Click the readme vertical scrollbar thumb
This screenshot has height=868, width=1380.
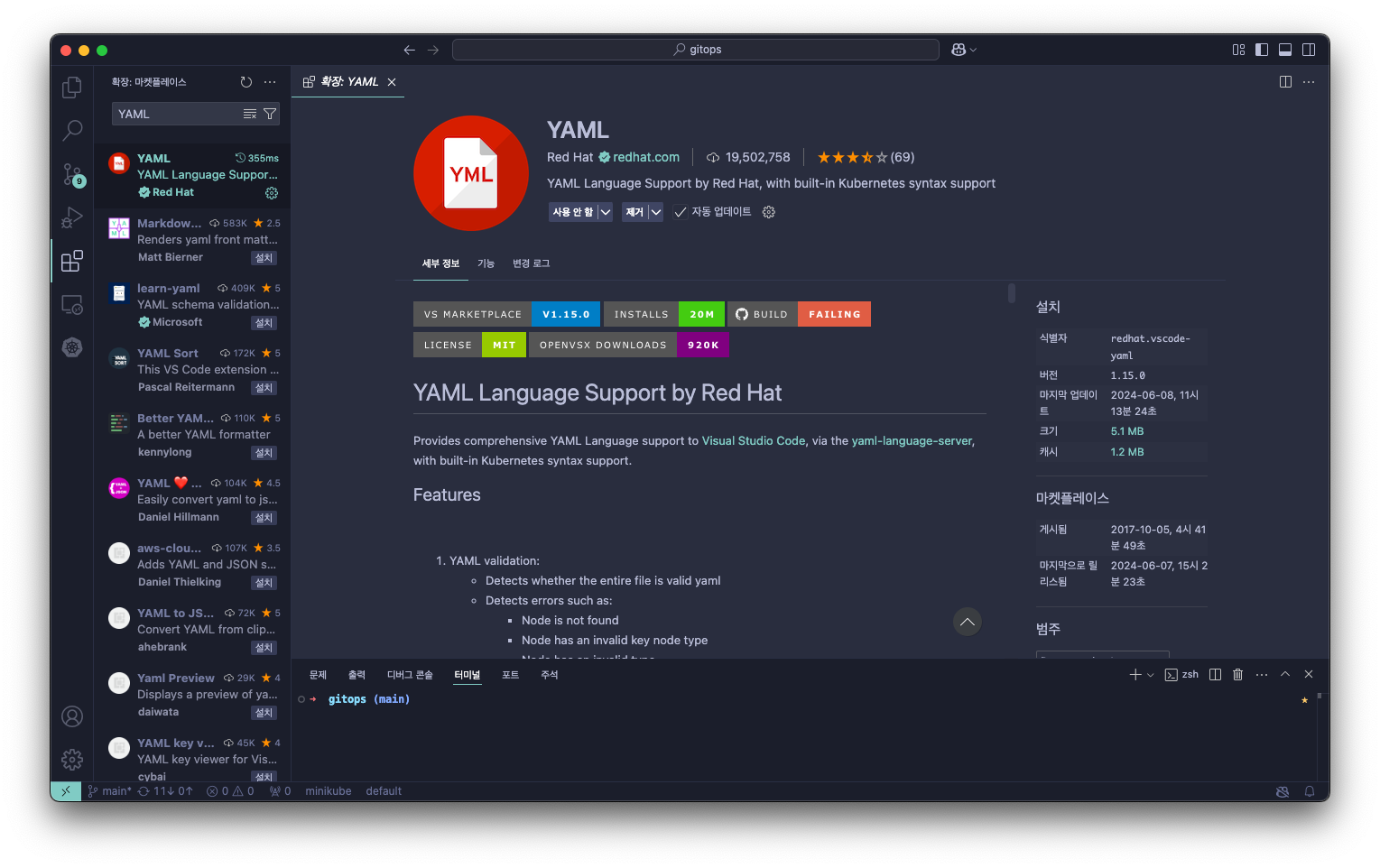pos(1011,293)
